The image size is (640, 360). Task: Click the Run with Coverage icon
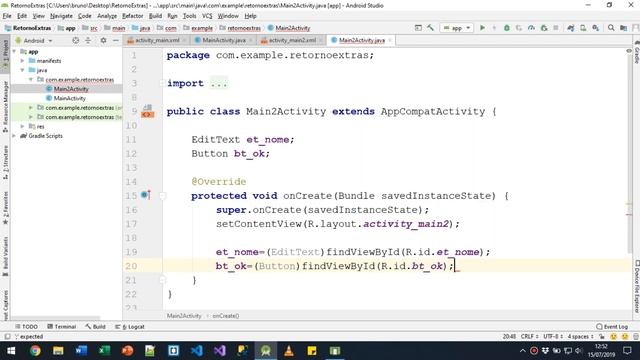[519, 28]
